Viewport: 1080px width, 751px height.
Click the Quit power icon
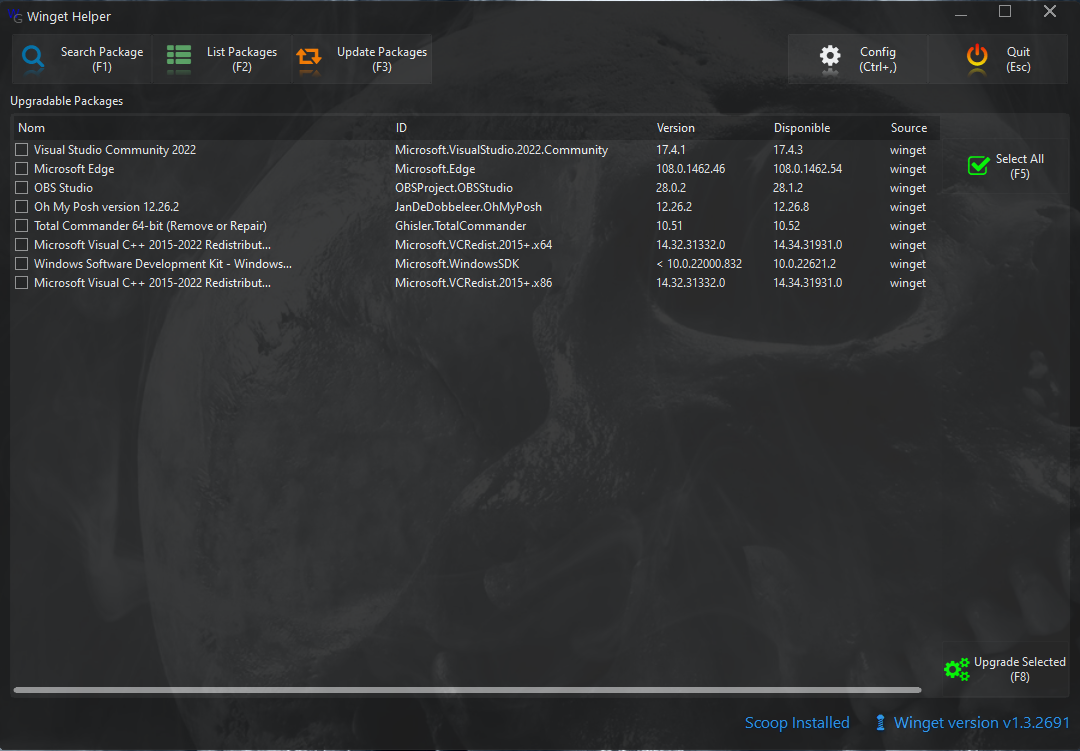coord(977,58)
